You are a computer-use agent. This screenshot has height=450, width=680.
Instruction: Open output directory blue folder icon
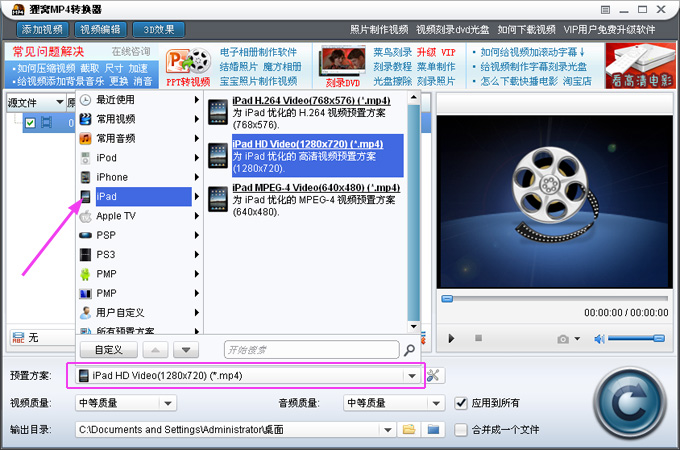(433, 430)
